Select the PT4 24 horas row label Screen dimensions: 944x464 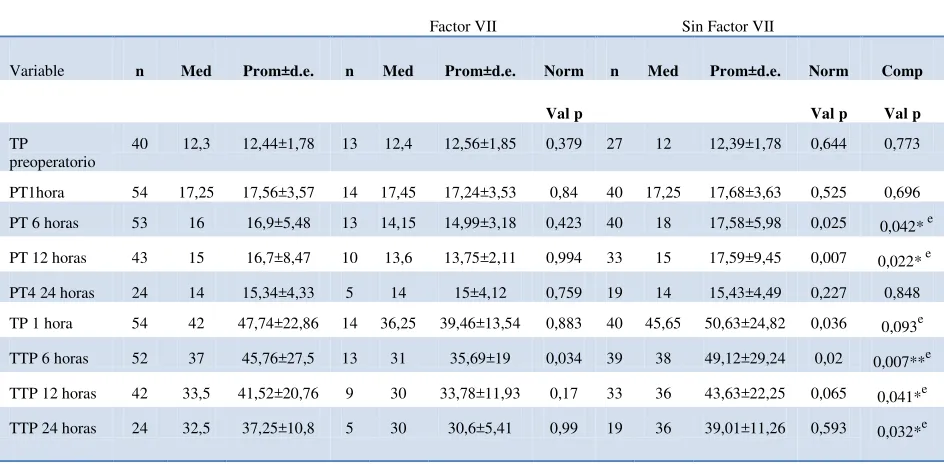52,293
